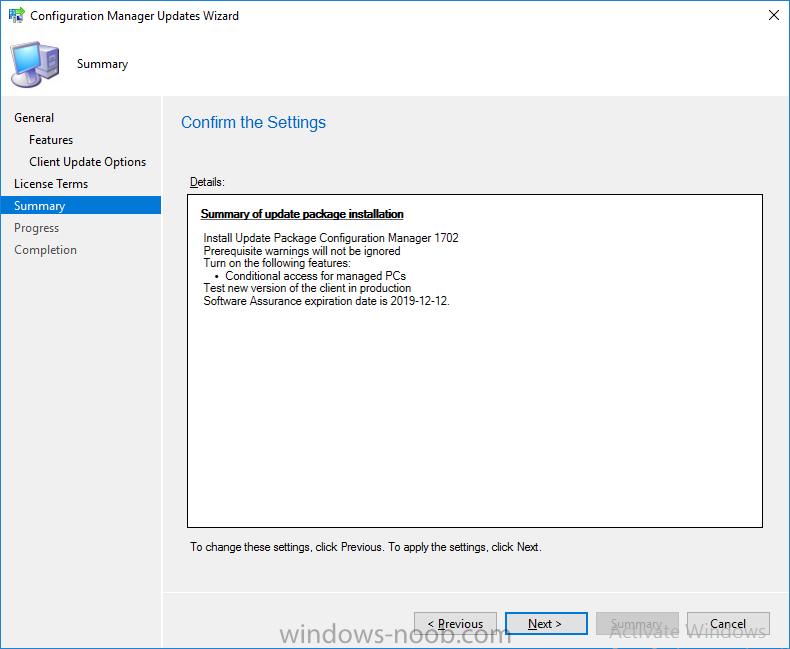Cancel the updates wizard
This screenshot has height=649, width=790.
tap(728, 624)
